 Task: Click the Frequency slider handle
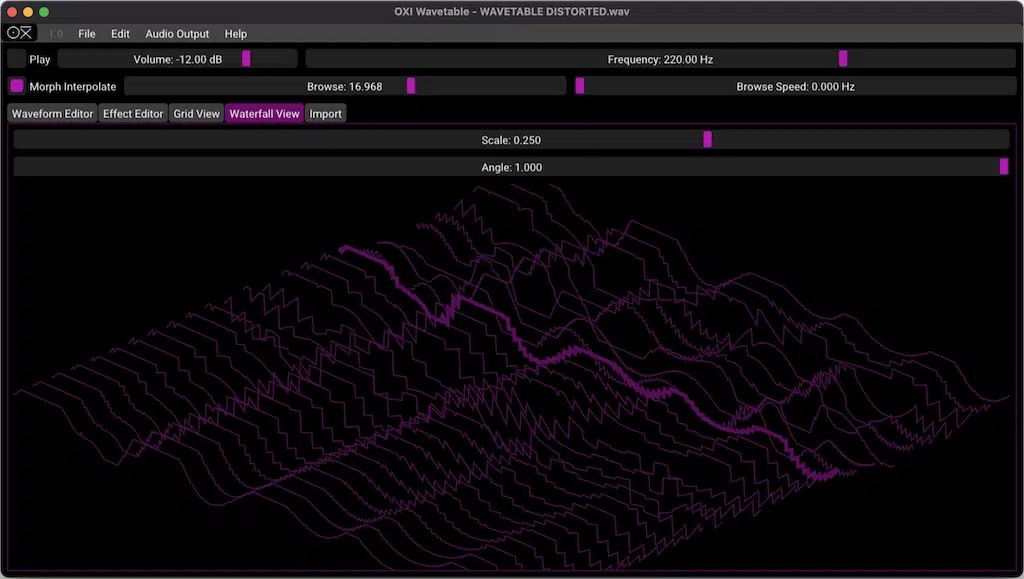point(843,59)
